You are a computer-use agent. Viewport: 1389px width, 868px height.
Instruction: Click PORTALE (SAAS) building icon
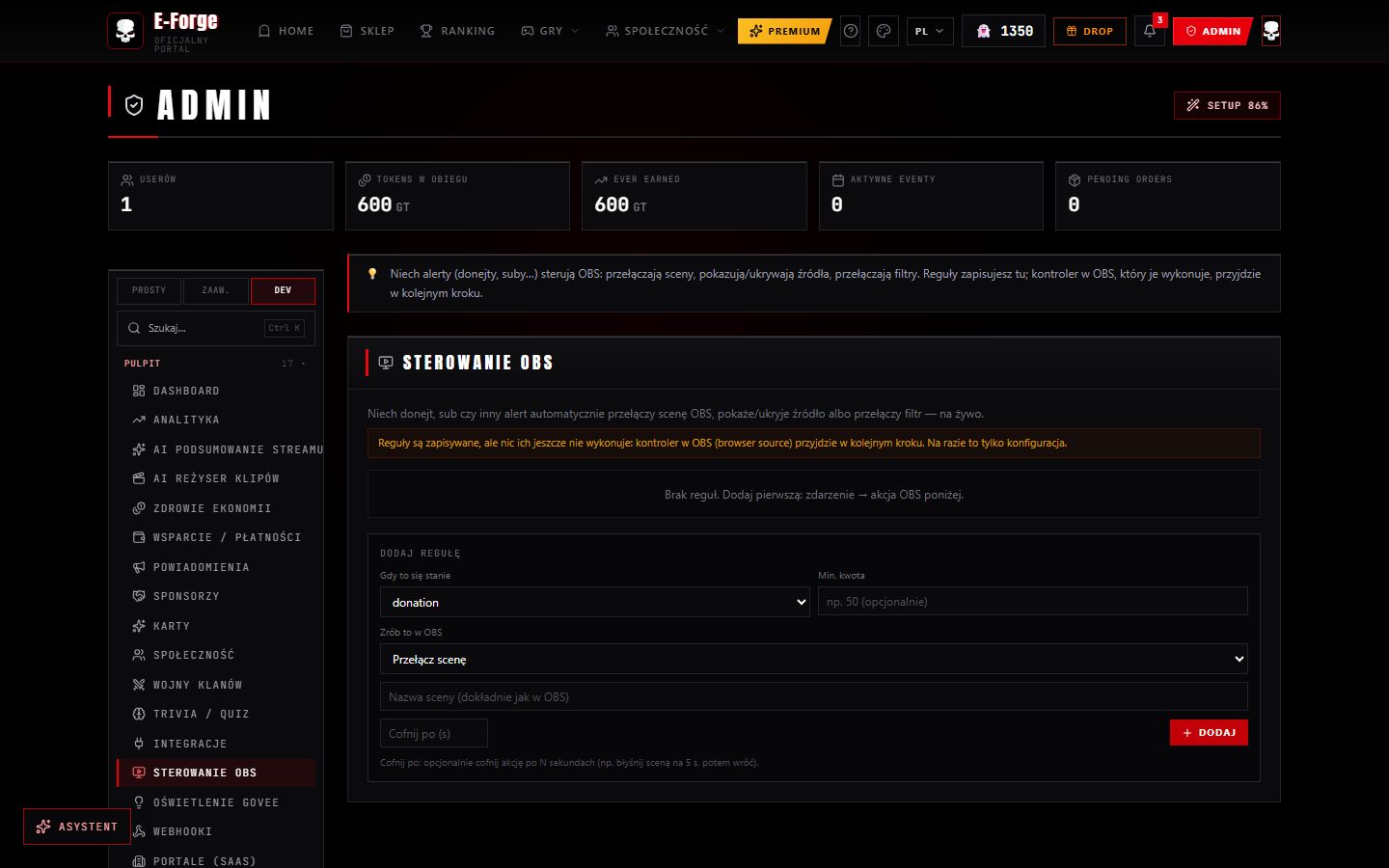139,861
